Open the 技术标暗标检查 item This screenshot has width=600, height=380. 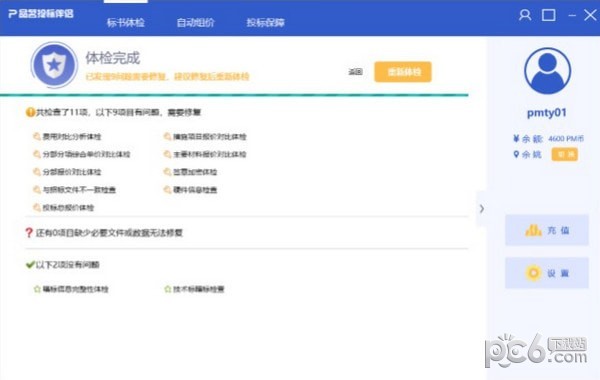(199, 289)
